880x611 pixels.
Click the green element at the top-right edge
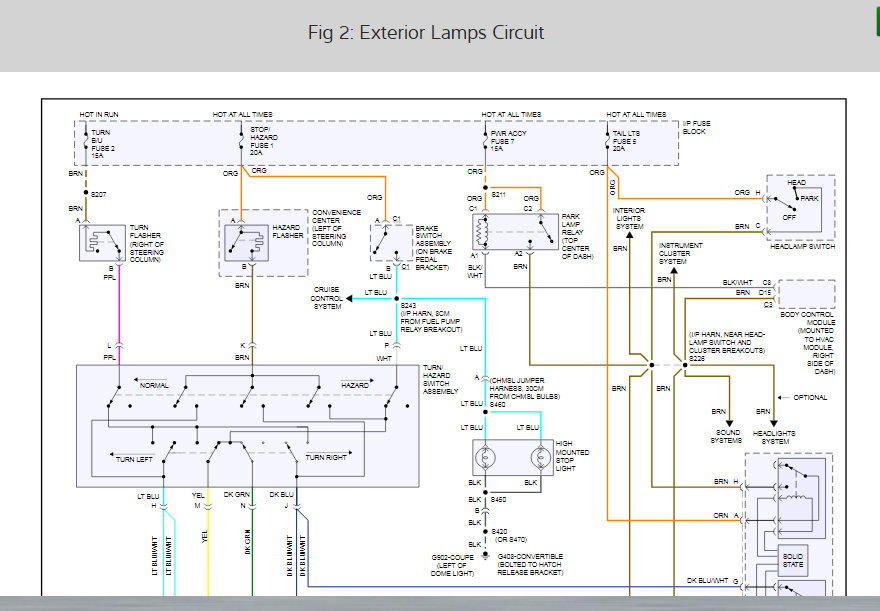coord(877,22)
